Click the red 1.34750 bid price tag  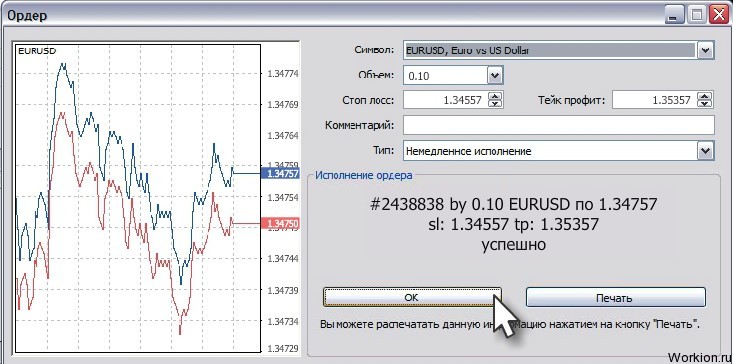pos(280,223)
